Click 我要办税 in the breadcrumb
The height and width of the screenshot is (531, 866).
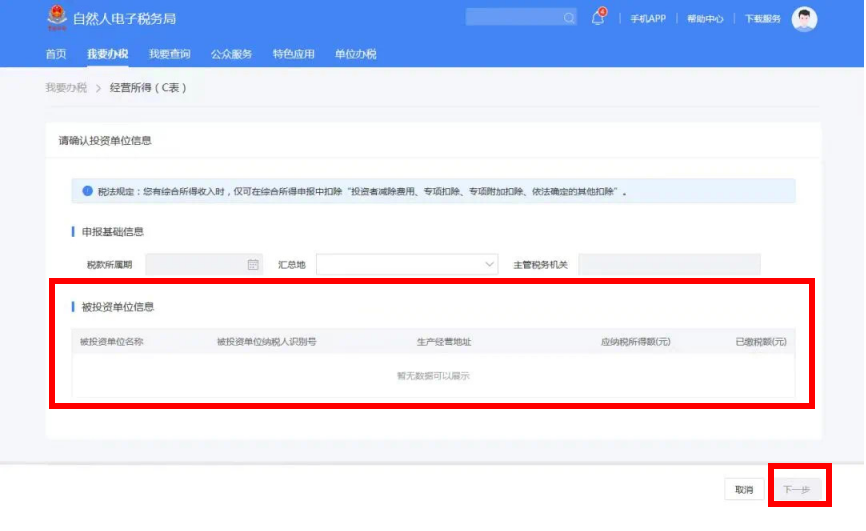[66, 88]
